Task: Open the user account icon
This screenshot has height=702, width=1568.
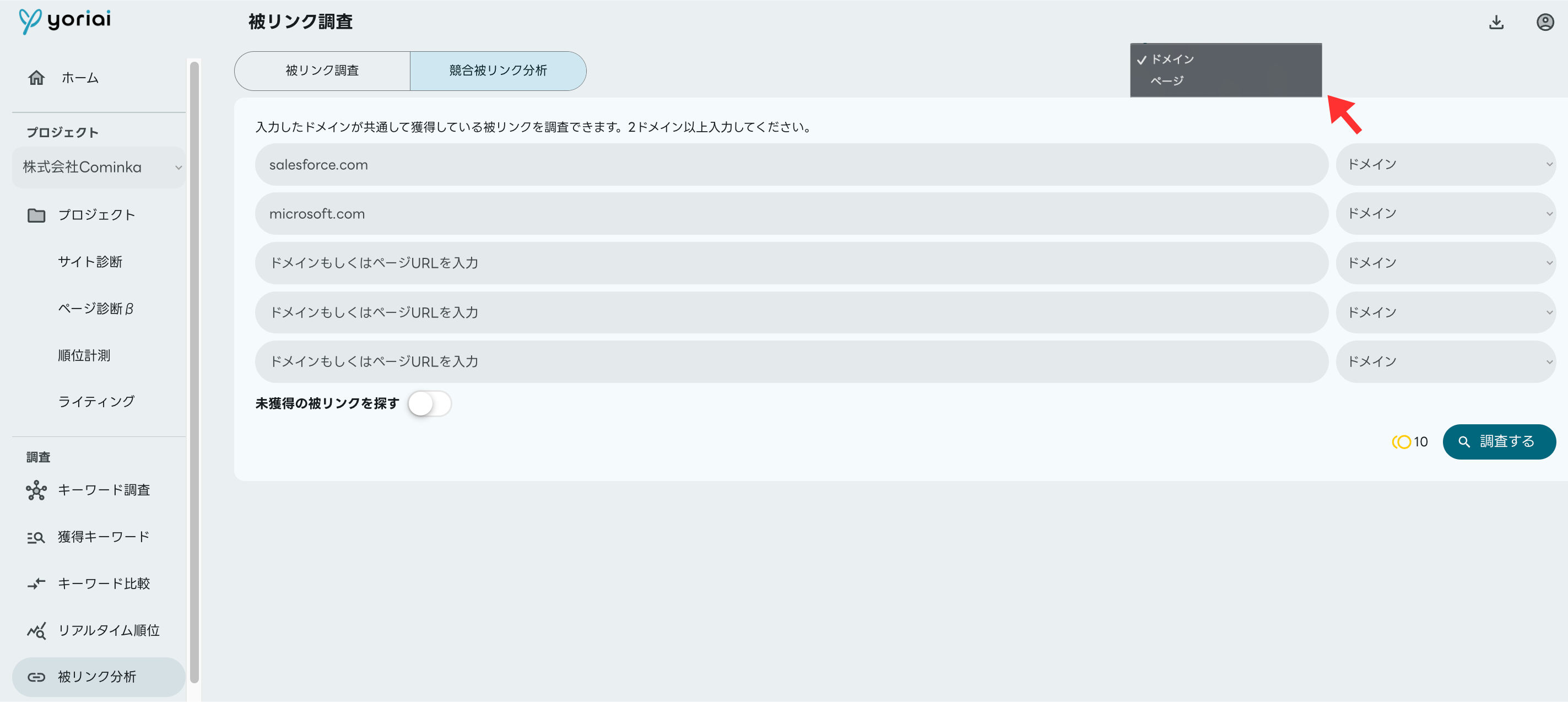Action: click(1545, 23)
